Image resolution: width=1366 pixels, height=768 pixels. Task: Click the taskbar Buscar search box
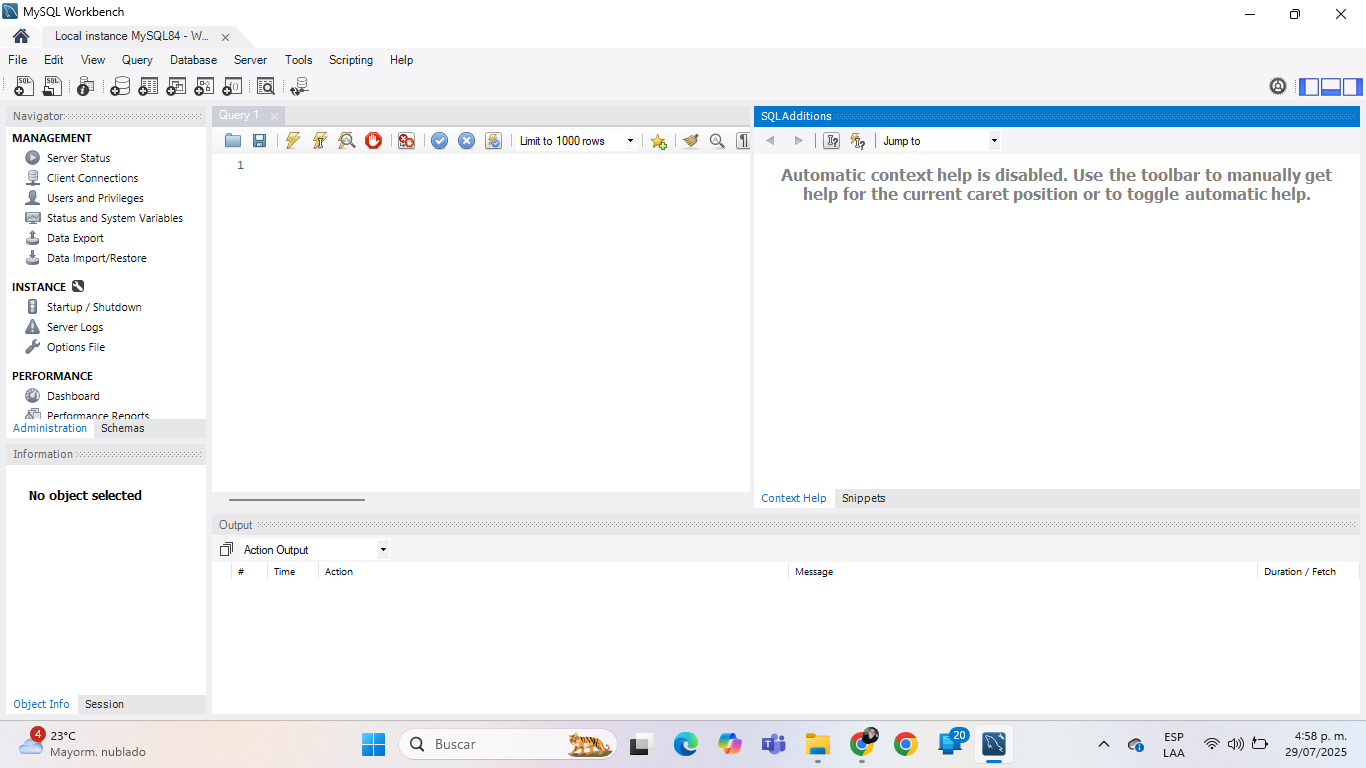coord(508,744)
